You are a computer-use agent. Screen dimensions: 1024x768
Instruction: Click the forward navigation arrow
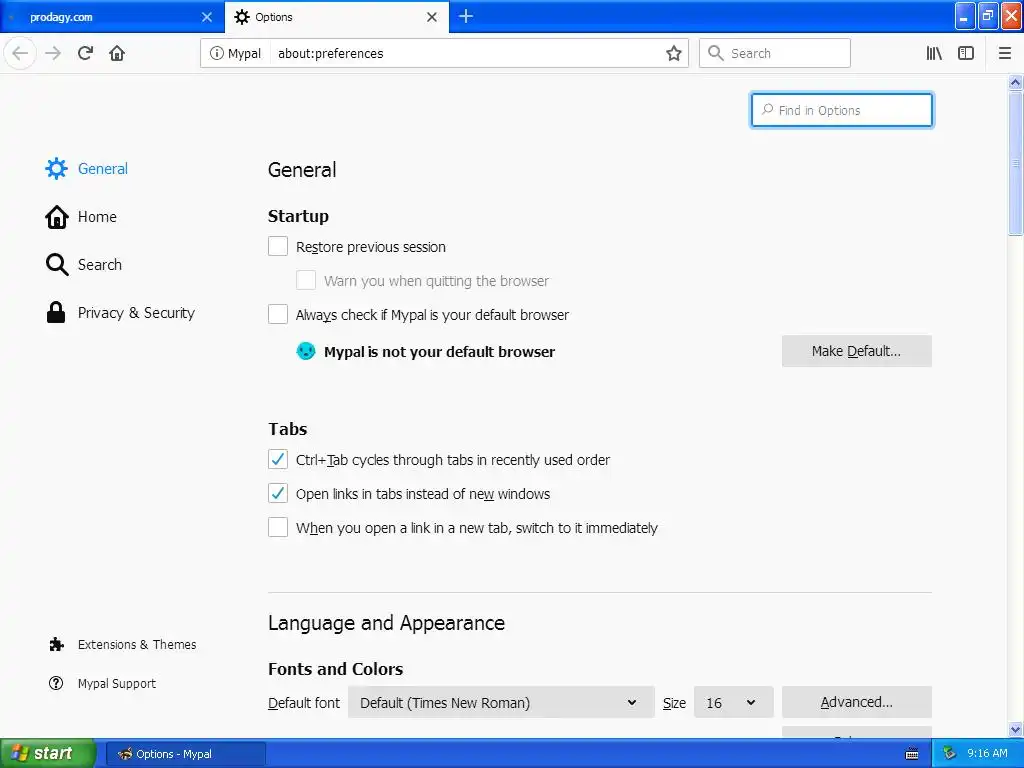(53, 53)
